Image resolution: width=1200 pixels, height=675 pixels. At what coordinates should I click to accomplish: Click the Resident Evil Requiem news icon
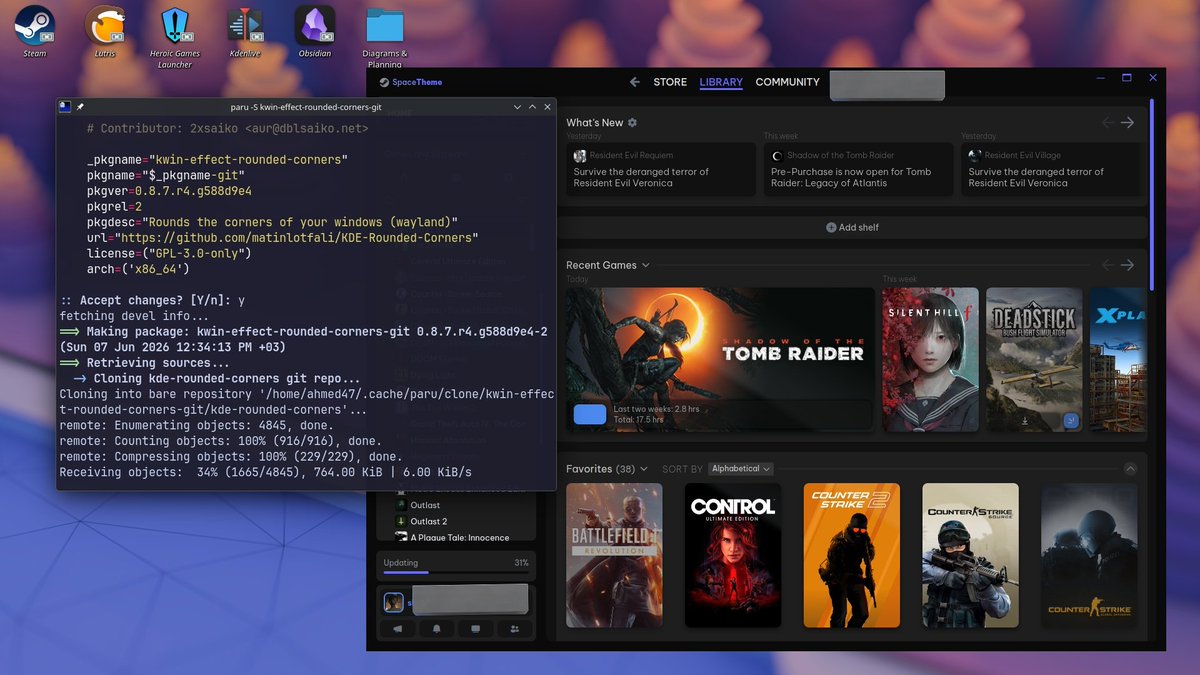(580, 155)
